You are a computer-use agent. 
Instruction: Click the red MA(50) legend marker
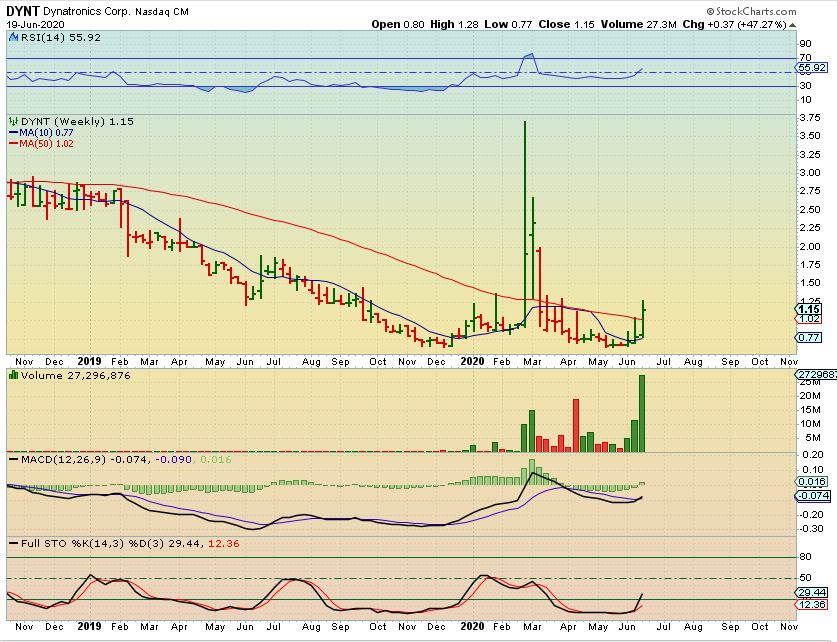click(x=12, y=143)
